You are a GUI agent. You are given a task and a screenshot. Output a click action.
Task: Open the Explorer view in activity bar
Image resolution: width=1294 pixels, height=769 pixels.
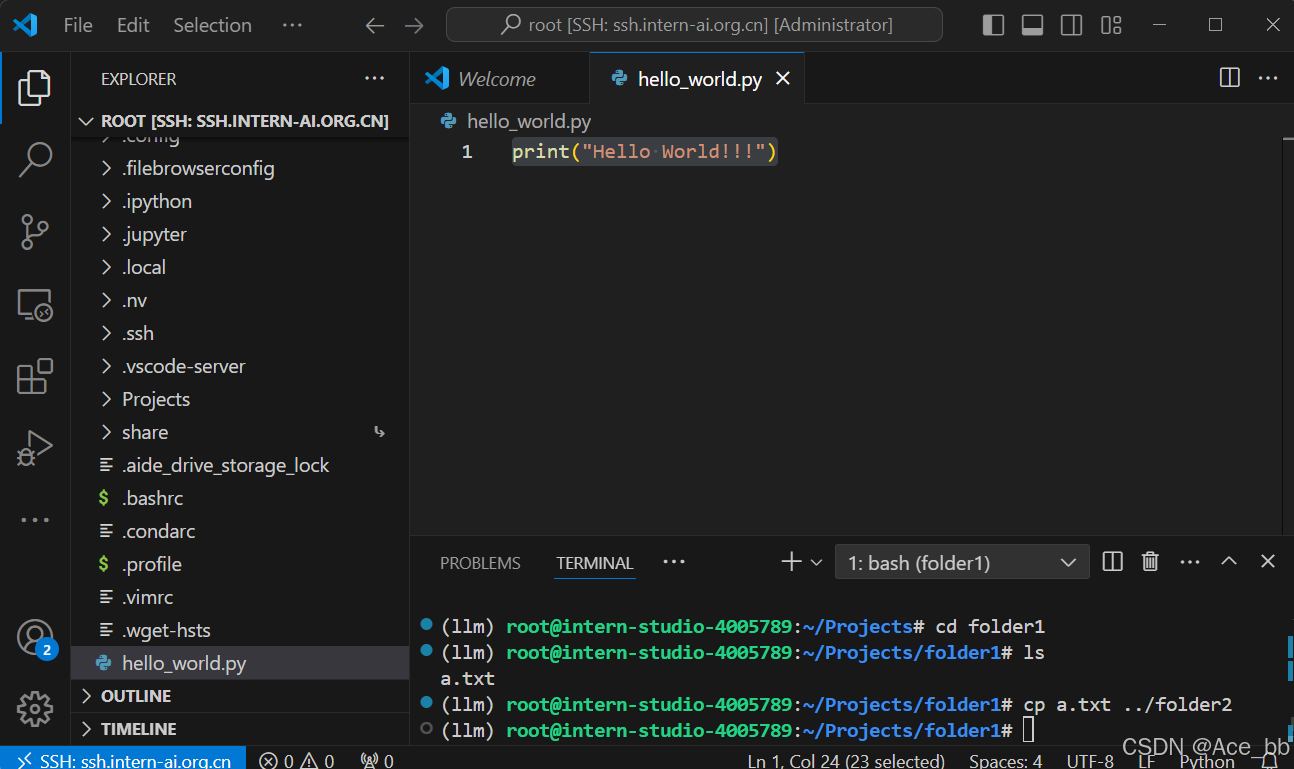[35, 88]
